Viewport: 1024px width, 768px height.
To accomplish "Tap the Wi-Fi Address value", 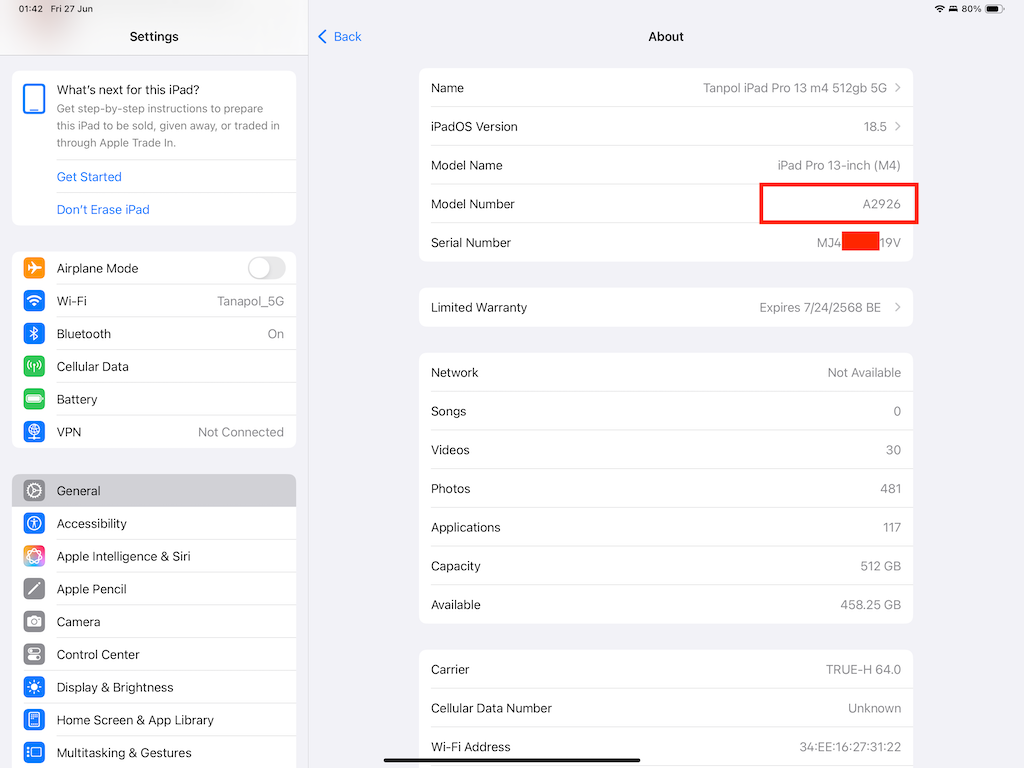I will pyautogui.click(x=850, y=746).
